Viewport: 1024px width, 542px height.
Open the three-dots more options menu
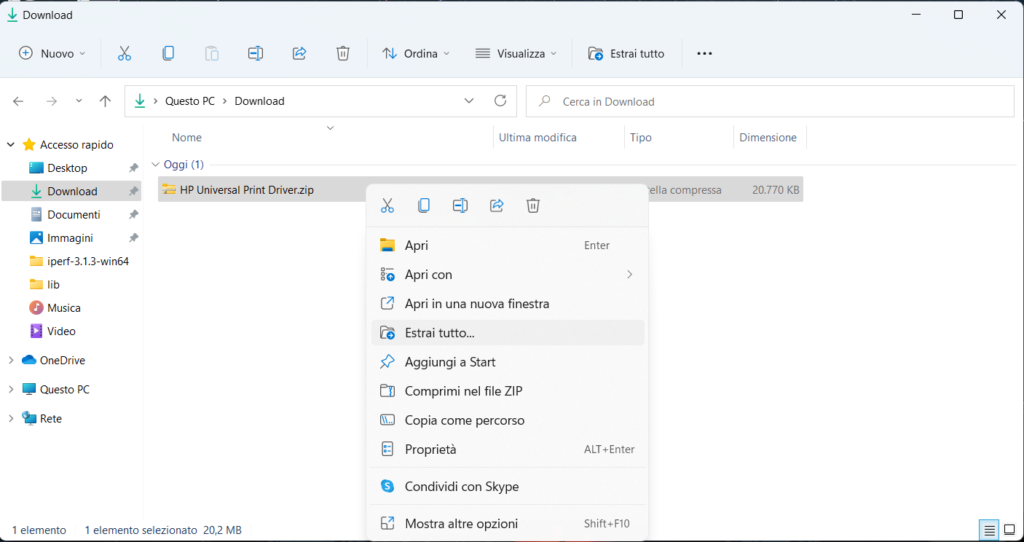coord(704,54)
